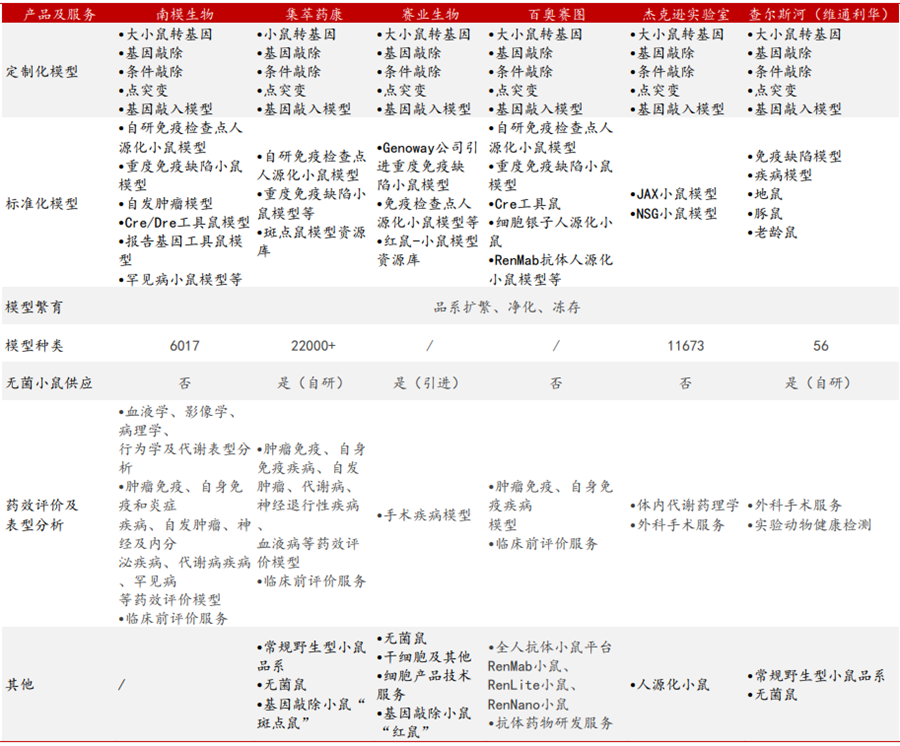Select the column header '南模生物'
The image size is (900, 746).
tap(185, 14)
